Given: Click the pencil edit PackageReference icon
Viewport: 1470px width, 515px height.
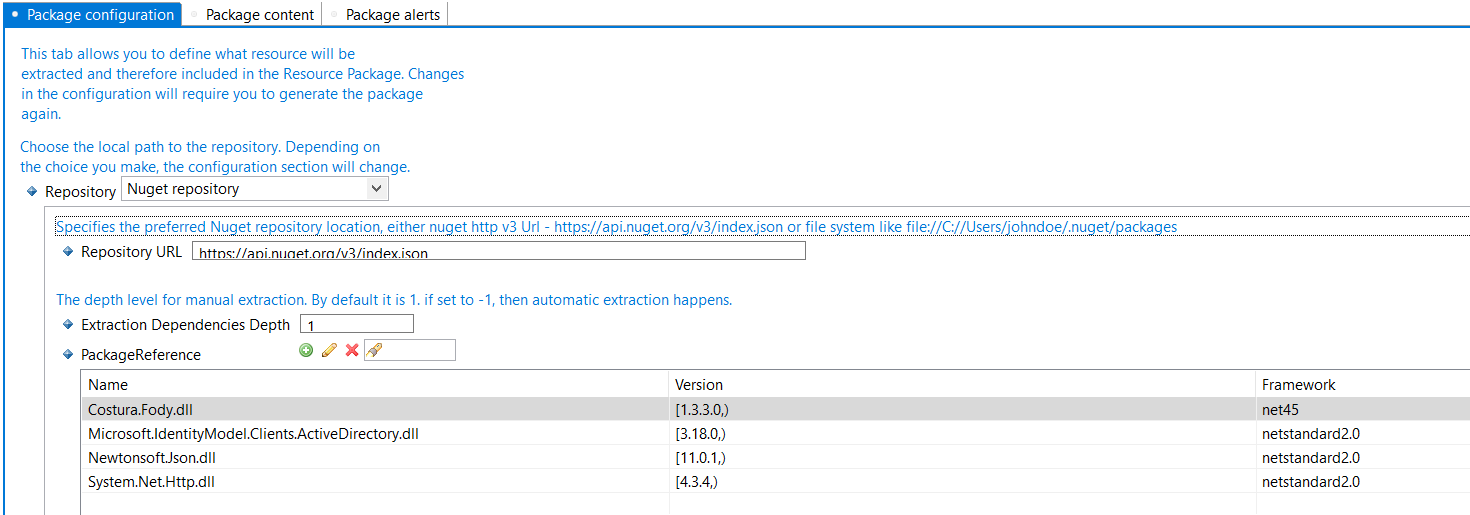Looking at the screenshot, I should 328,350.
